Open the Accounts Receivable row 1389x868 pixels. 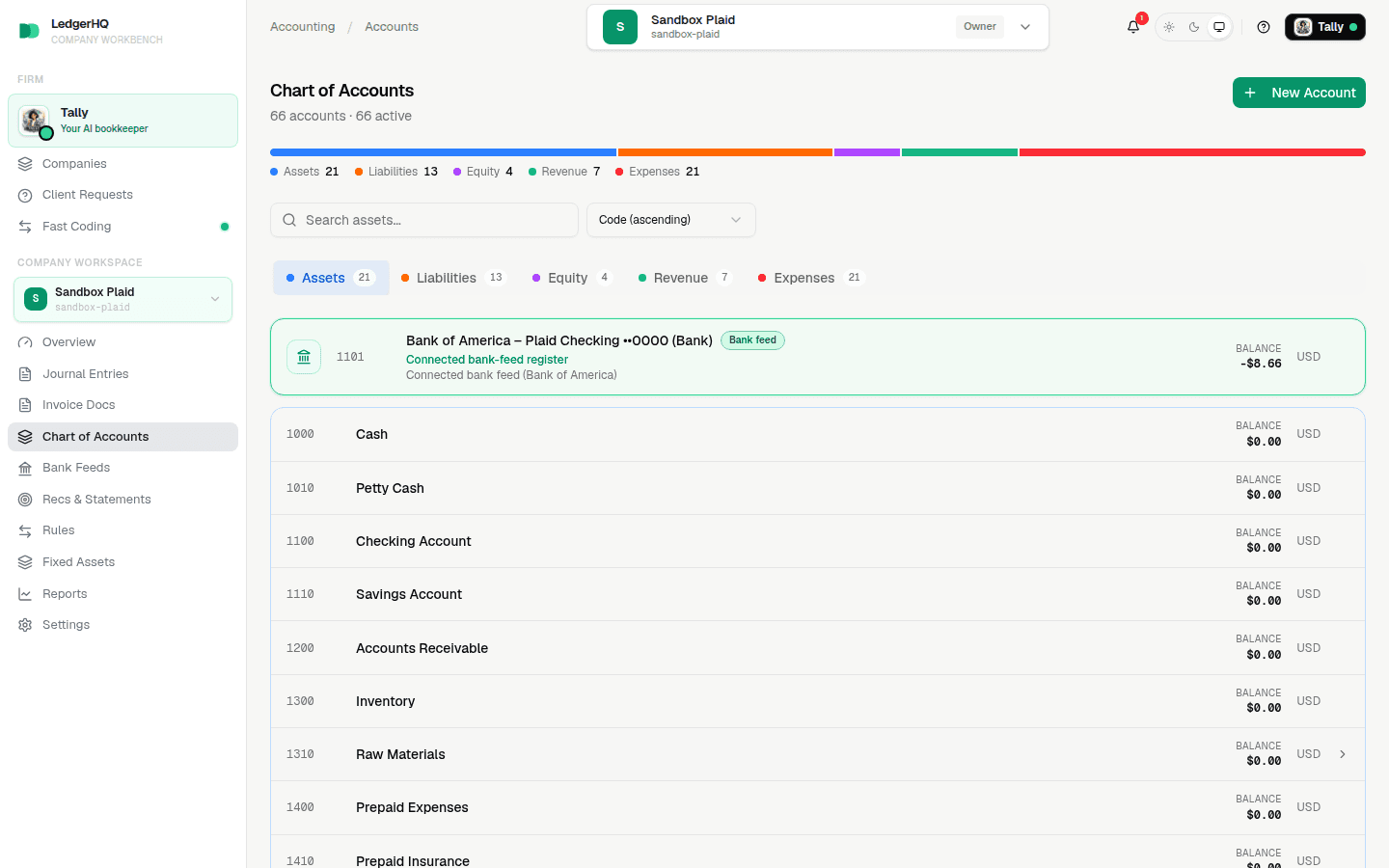pyautogui.click(x=818, y=648)
